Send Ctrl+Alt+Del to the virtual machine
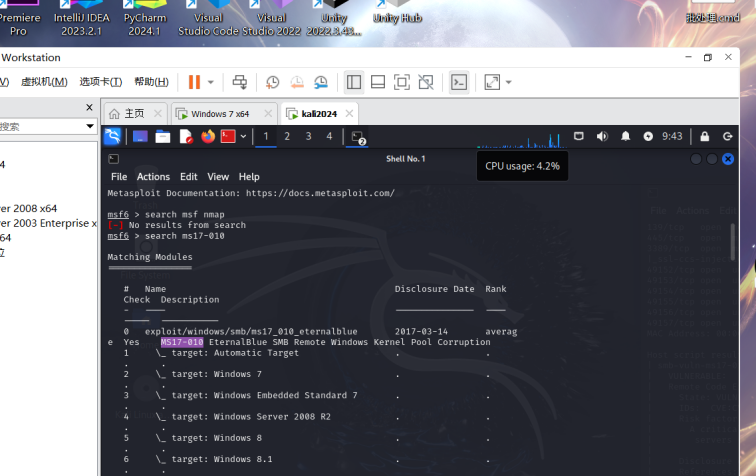 click(239, 82)
